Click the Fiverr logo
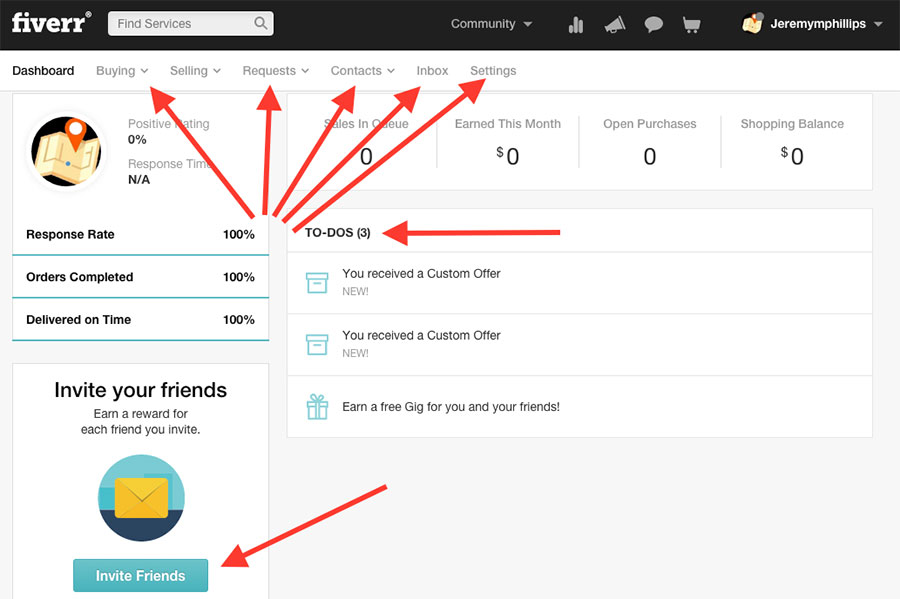 (51, 23)
